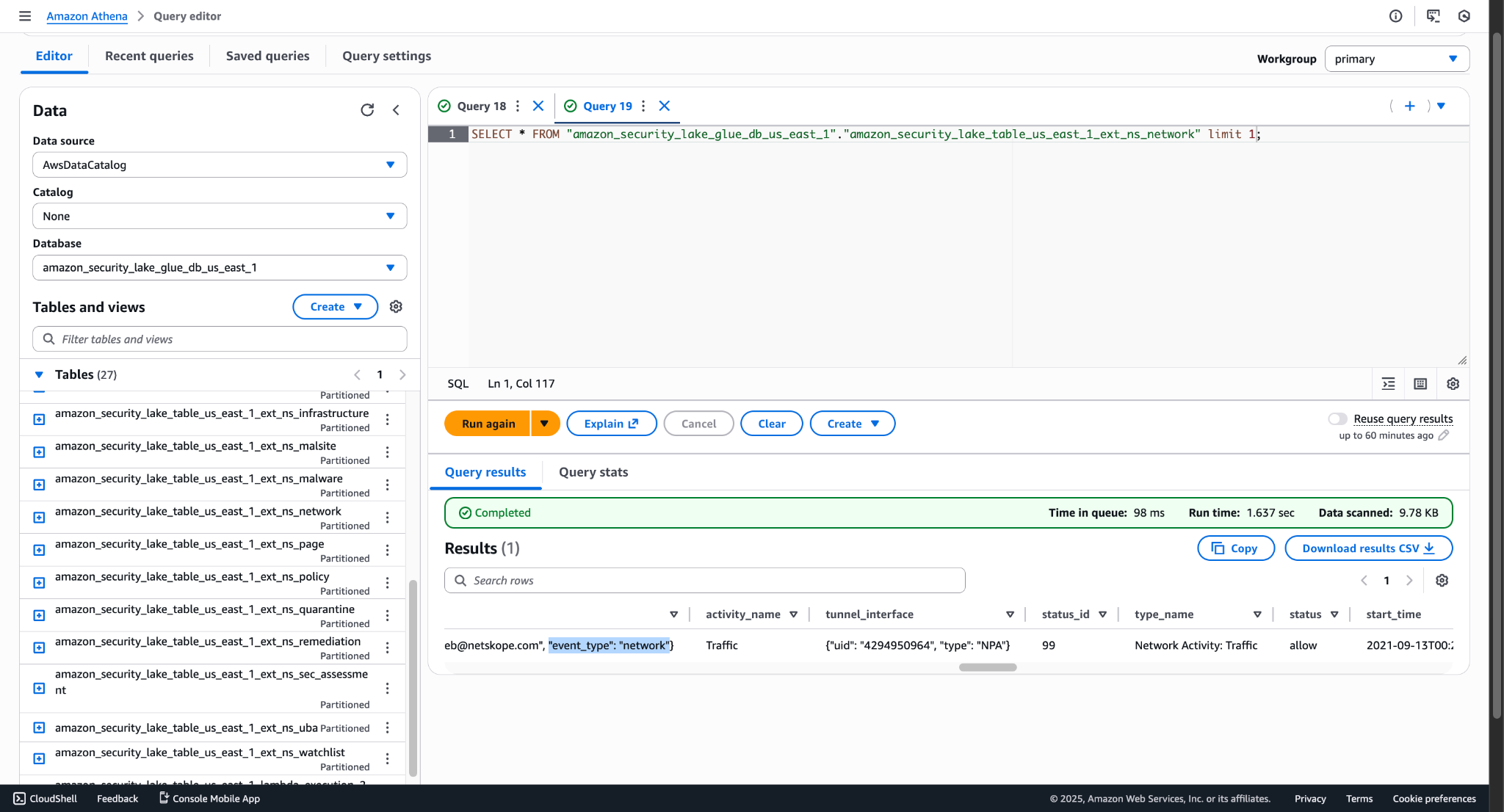Close the Query 19 tab
Screen dimensions: 1504x812
pos(665,106)
